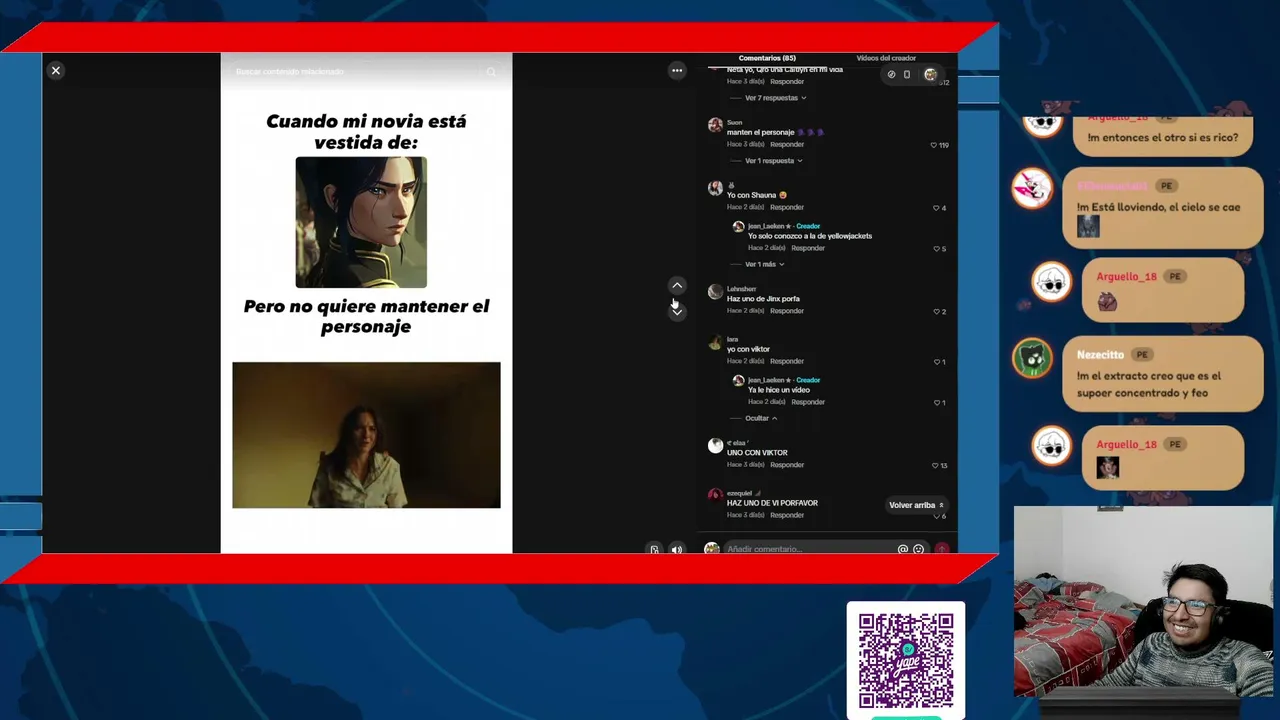
Task: Like the 'yo con viktor' comment
Action: [939, 362]
